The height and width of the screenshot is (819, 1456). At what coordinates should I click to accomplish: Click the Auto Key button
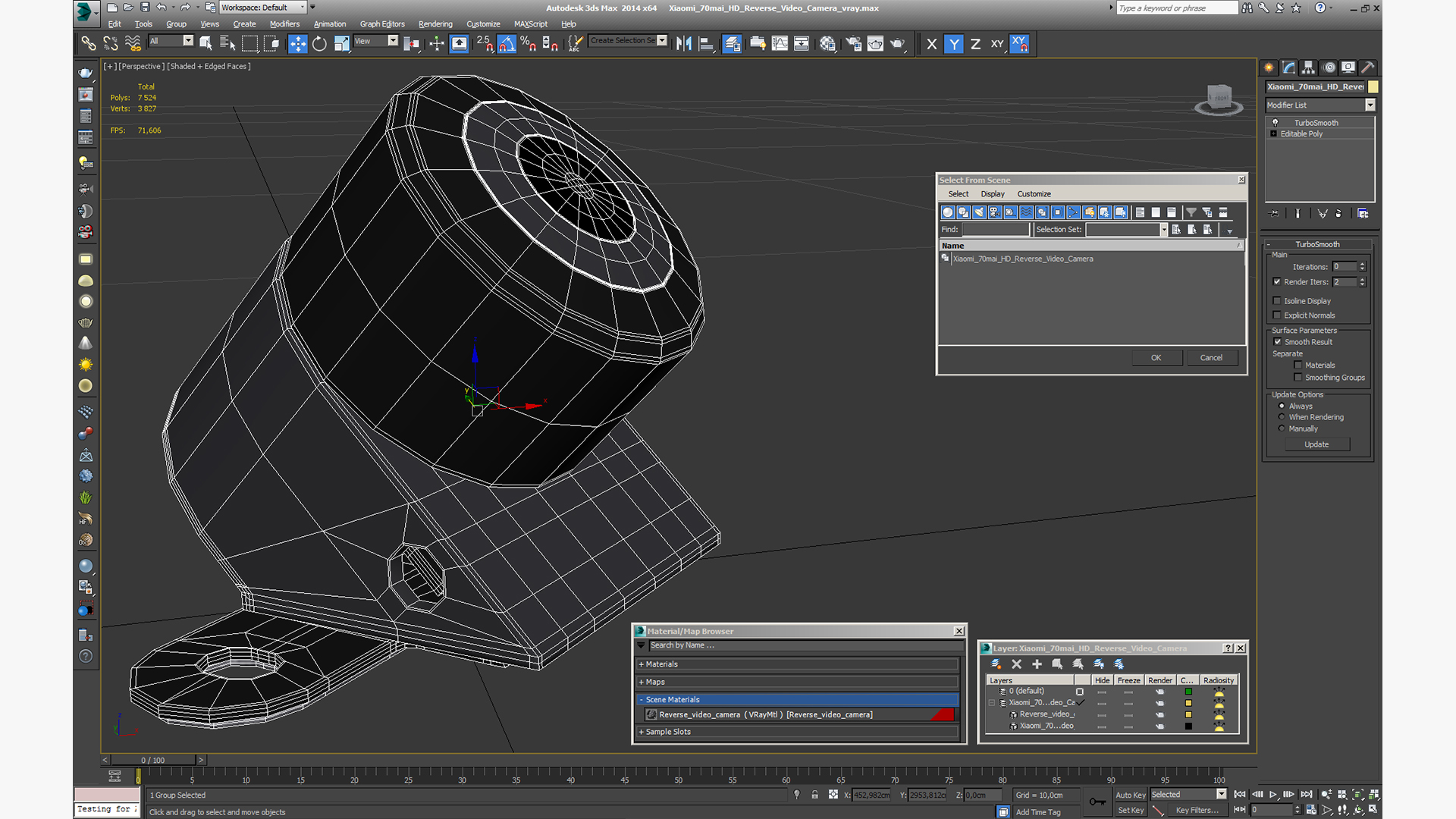[x=1130, y=795]
